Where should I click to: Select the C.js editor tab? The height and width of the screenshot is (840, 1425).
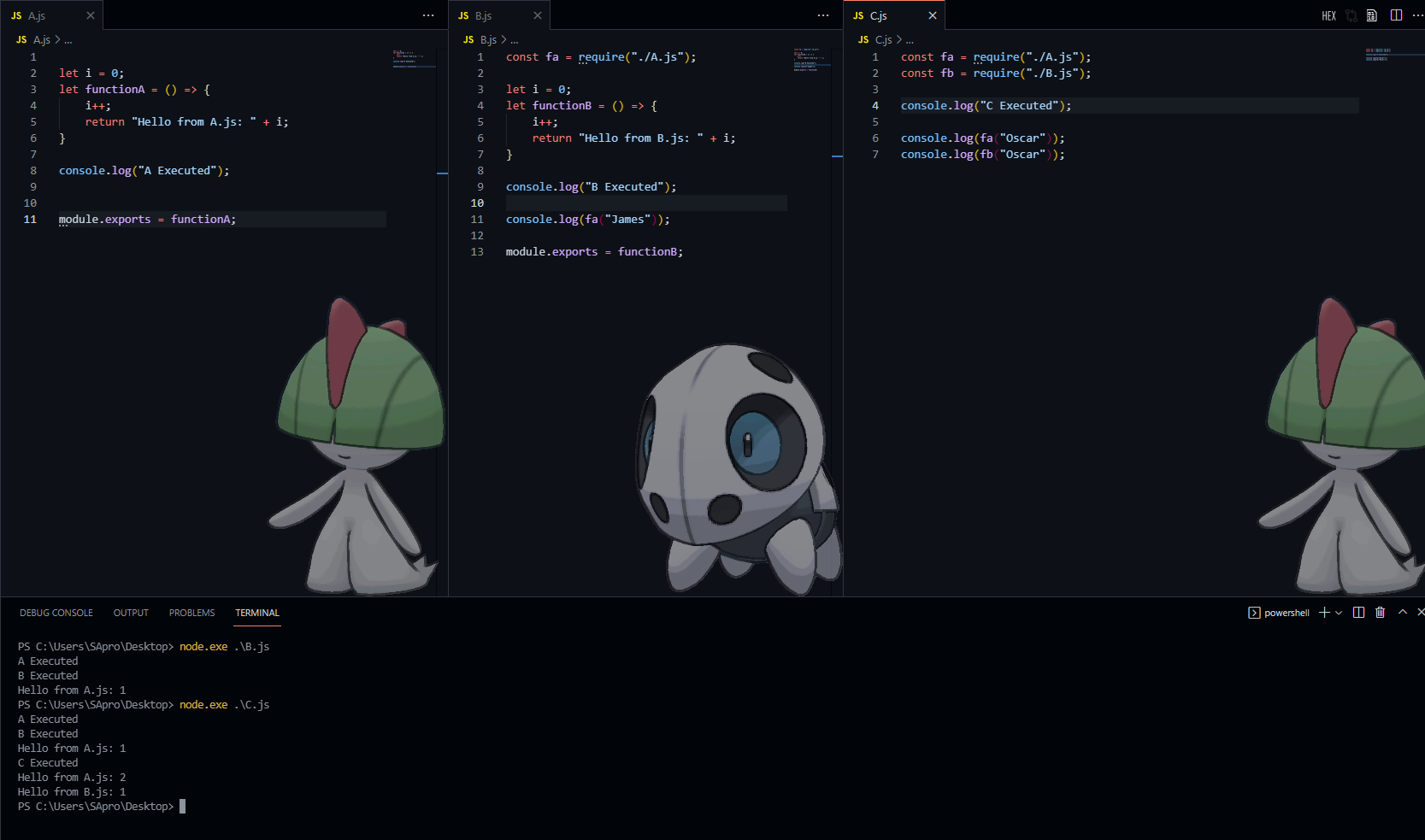894,15
